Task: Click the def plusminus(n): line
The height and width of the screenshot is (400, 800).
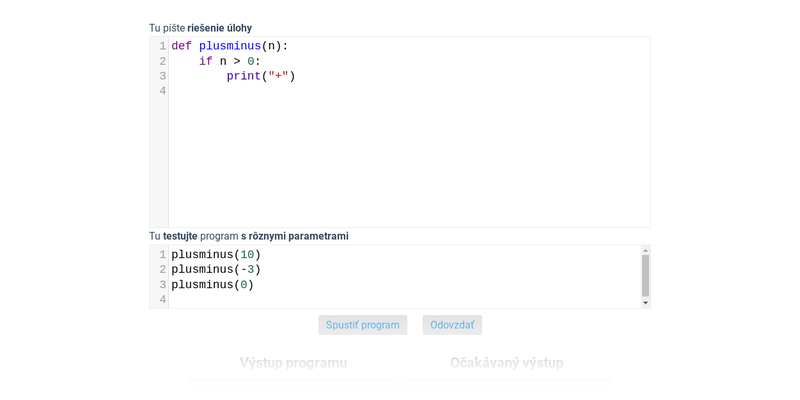Action: (x=230, y=46)
